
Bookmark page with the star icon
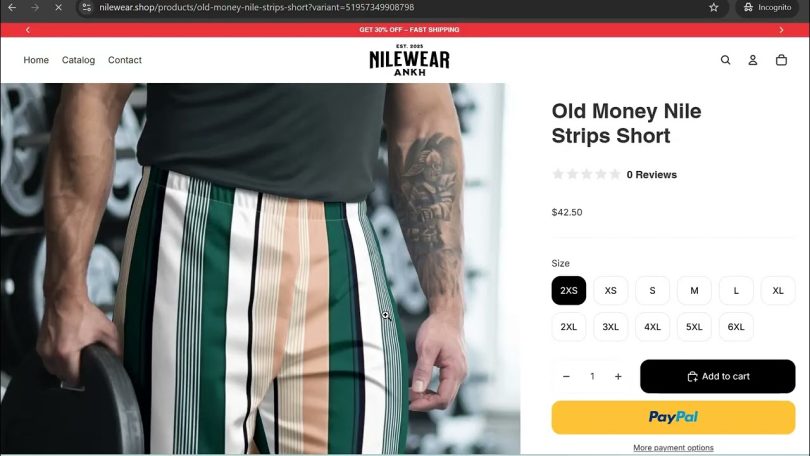point(713,7)
